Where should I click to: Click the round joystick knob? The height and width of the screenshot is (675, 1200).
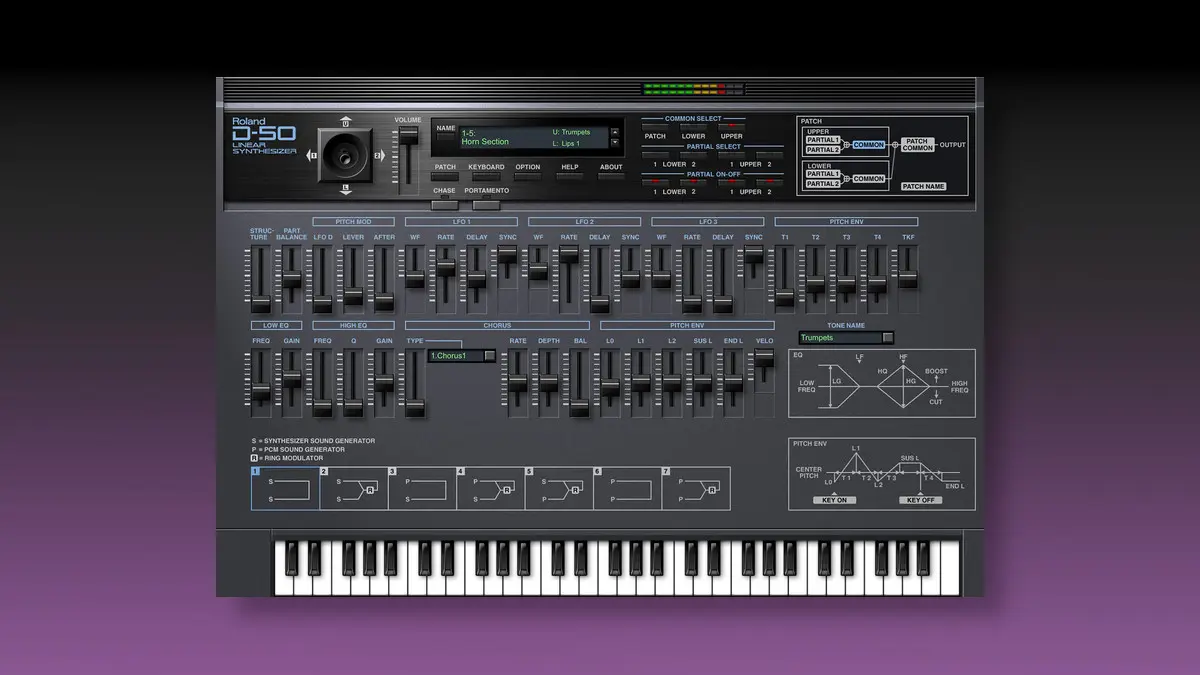pos(345,155)
